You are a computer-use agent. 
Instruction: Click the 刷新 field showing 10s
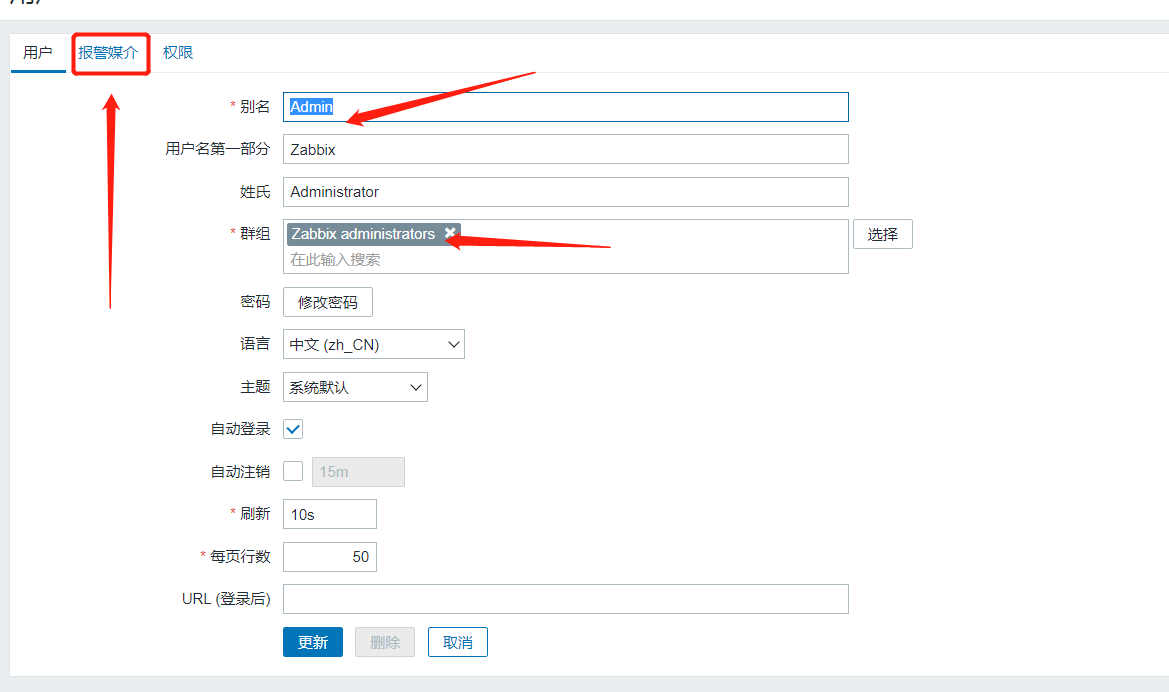(330, 514)
